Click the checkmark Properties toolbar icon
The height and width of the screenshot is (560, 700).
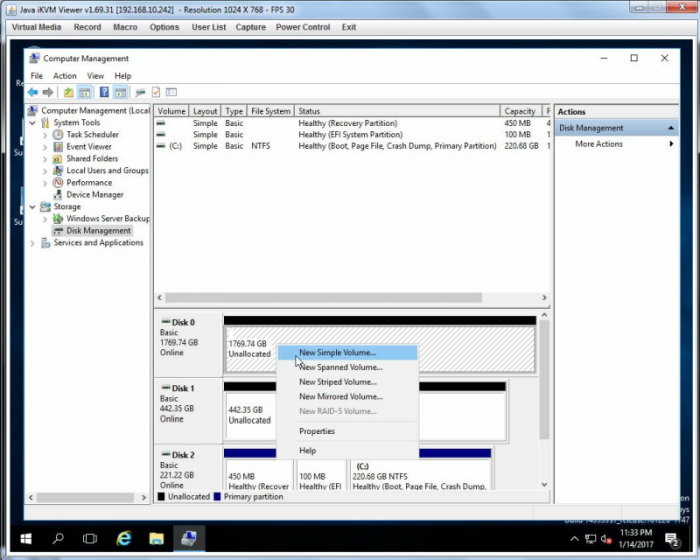click(156, 92)
